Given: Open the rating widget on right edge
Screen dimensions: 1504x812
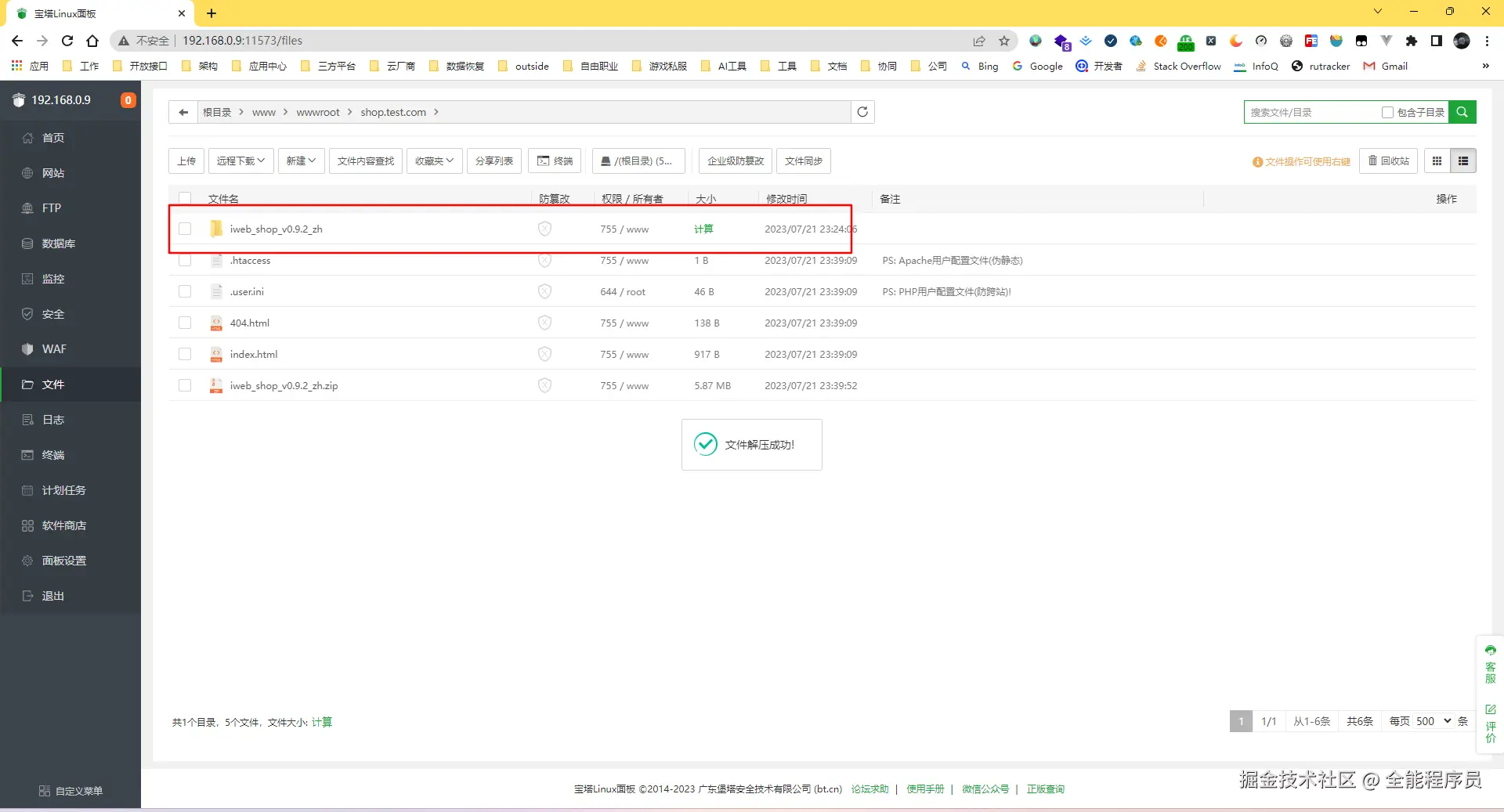Looking at the screenshot, I should [1490, 724].
